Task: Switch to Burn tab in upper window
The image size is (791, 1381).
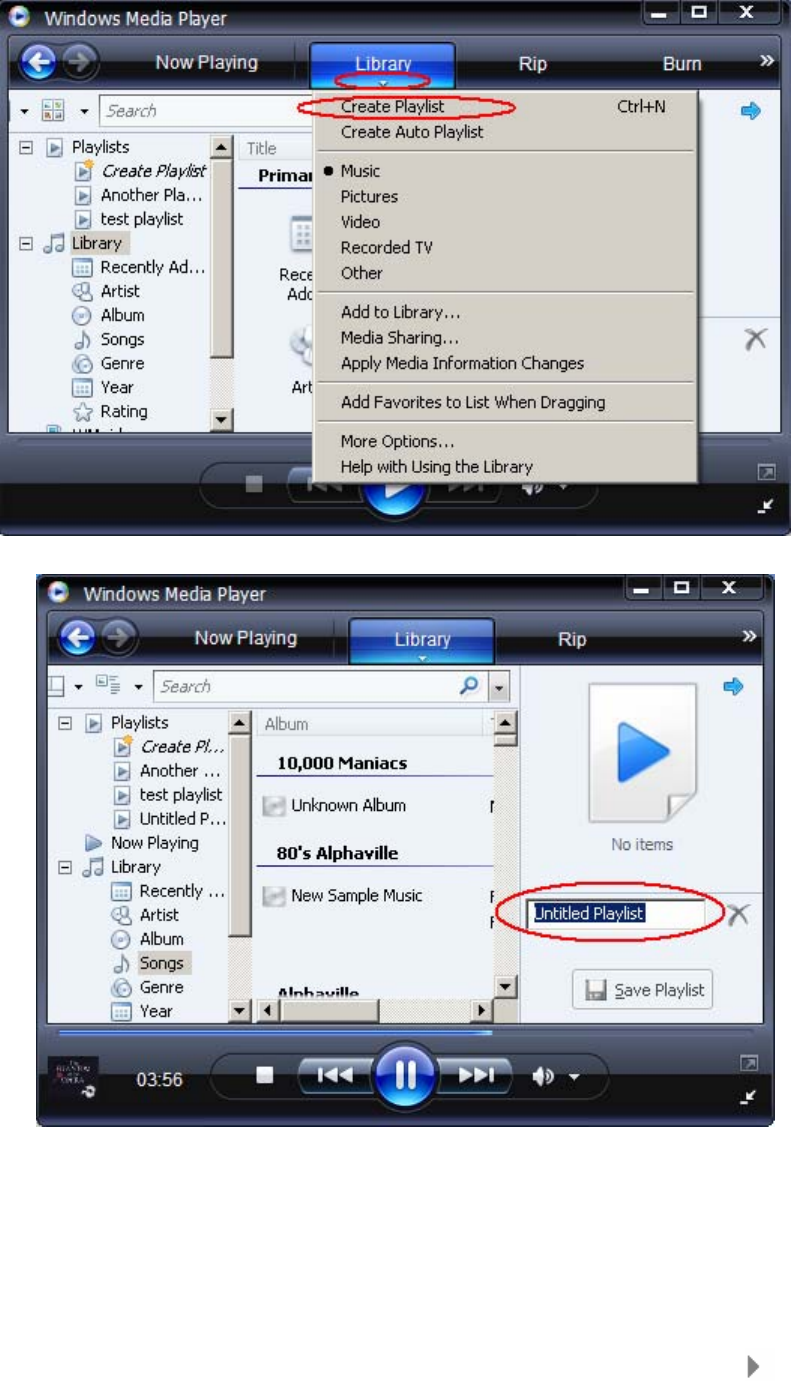Action: coord(682,64)
